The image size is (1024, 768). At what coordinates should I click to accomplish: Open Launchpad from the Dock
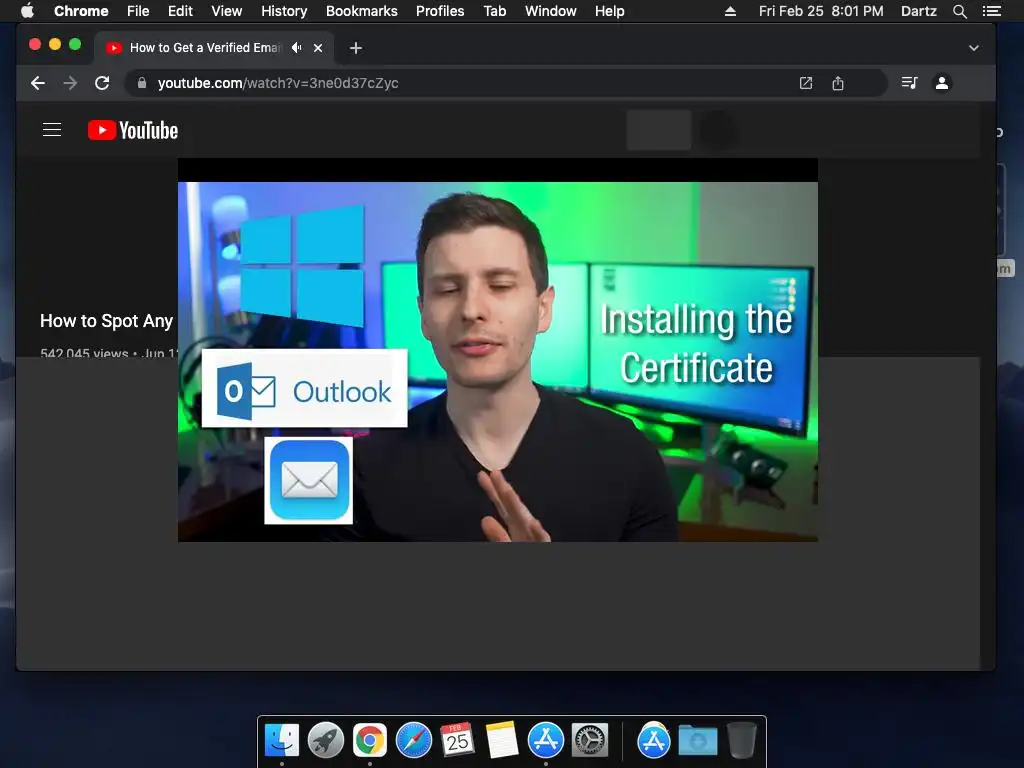point(326,741)
